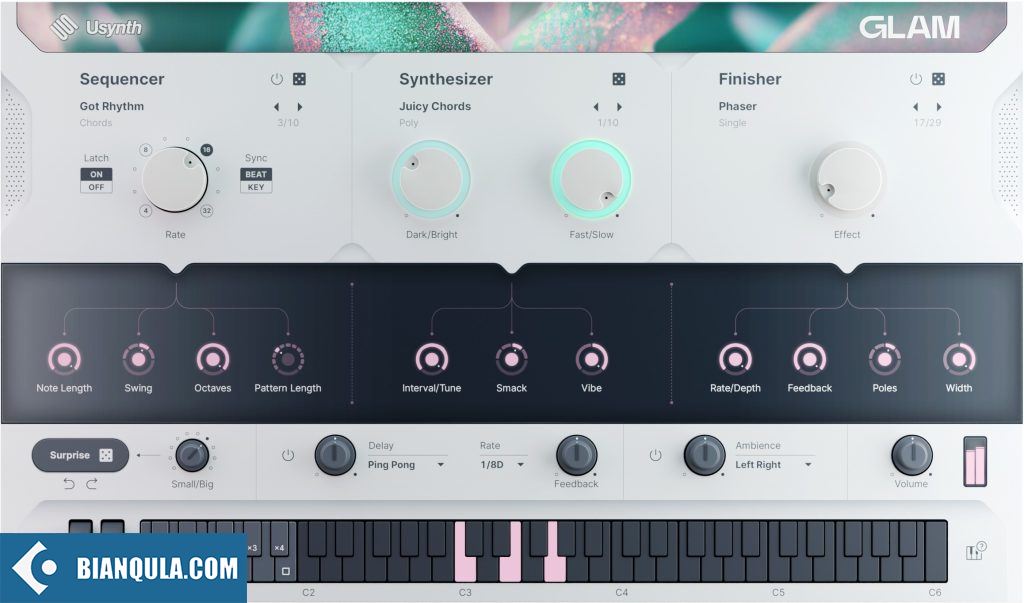Set Sync to BEAT
The image size is (1024, 603).
[x=256, y=174]
